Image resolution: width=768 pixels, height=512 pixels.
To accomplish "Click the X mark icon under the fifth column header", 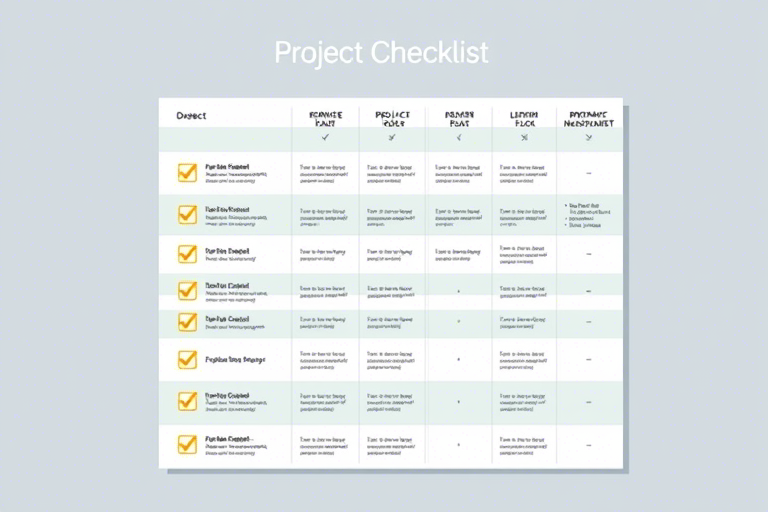I will (x=525, y=138).
